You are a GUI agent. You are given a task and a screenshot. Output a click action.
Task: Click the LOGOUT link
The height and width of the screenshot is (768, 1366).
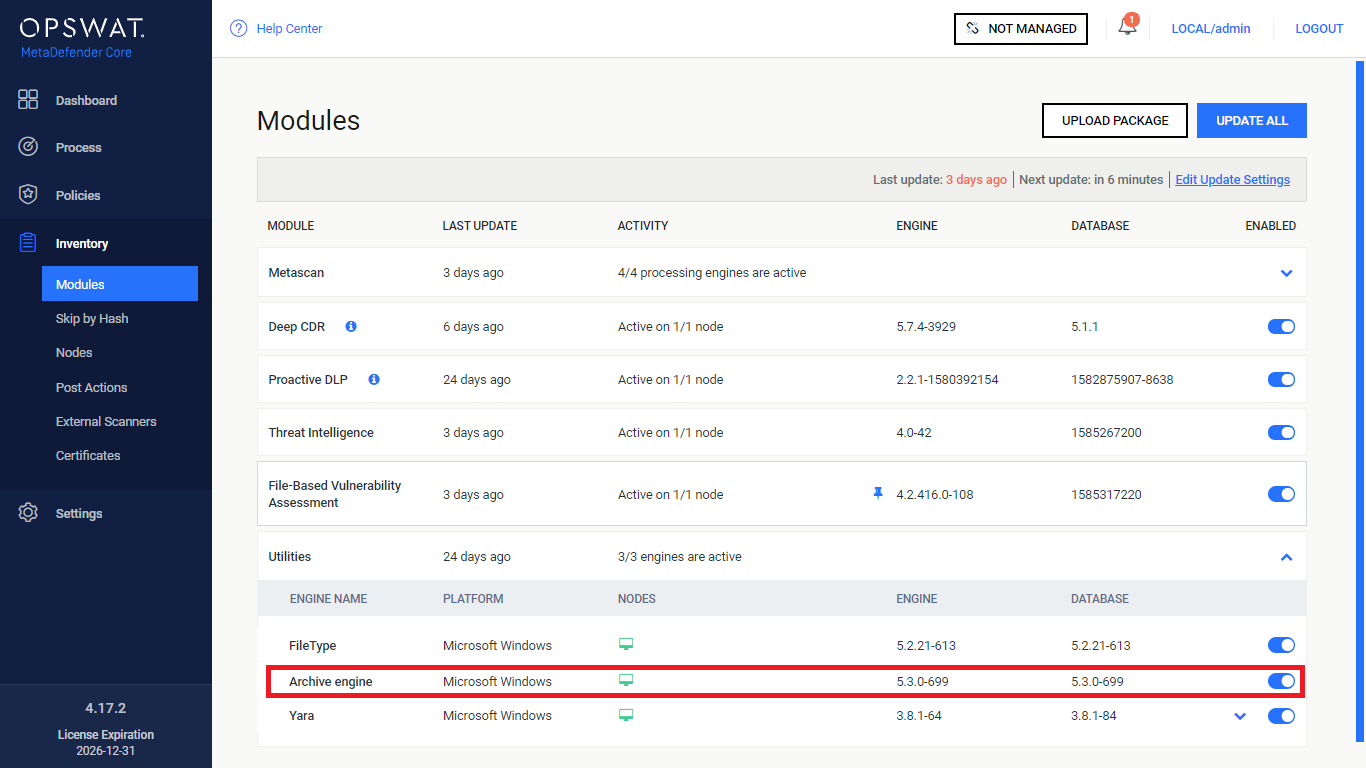(1319, 29)
